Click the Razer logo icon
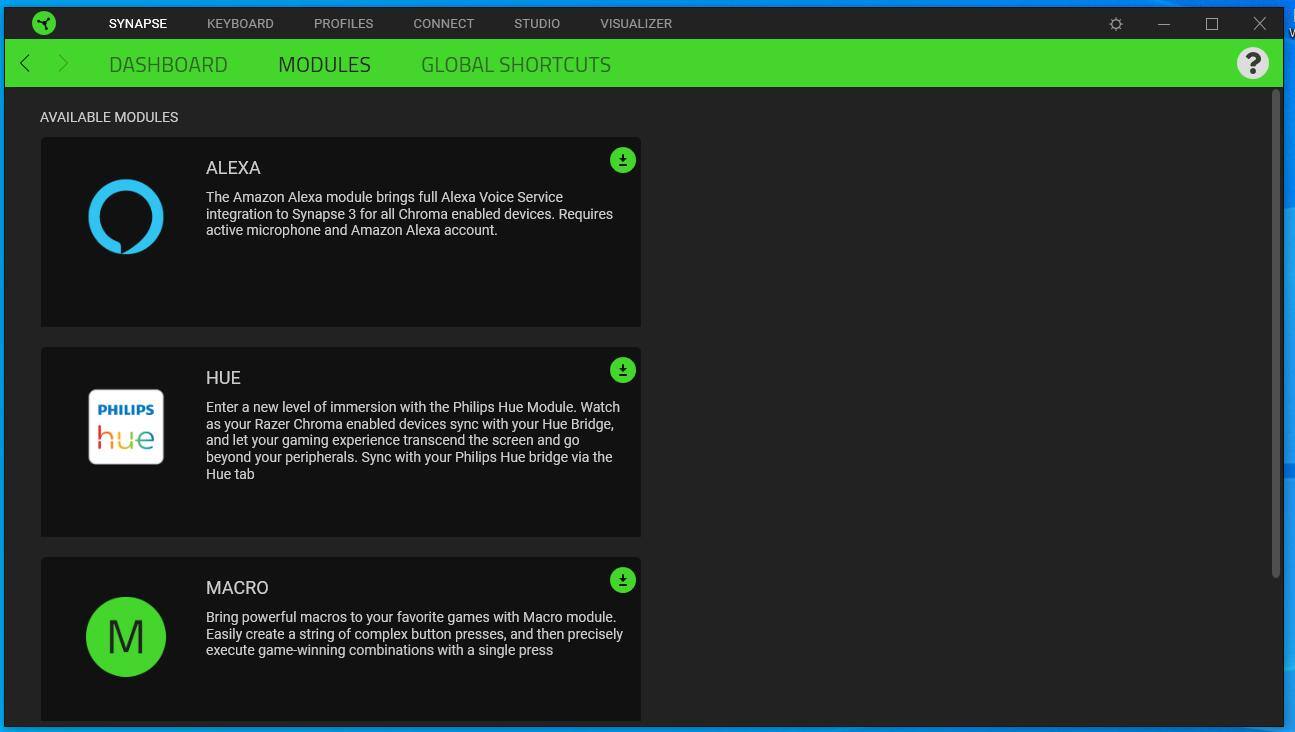Screen dimensions: 1295x732 click(x=44, y=23)
